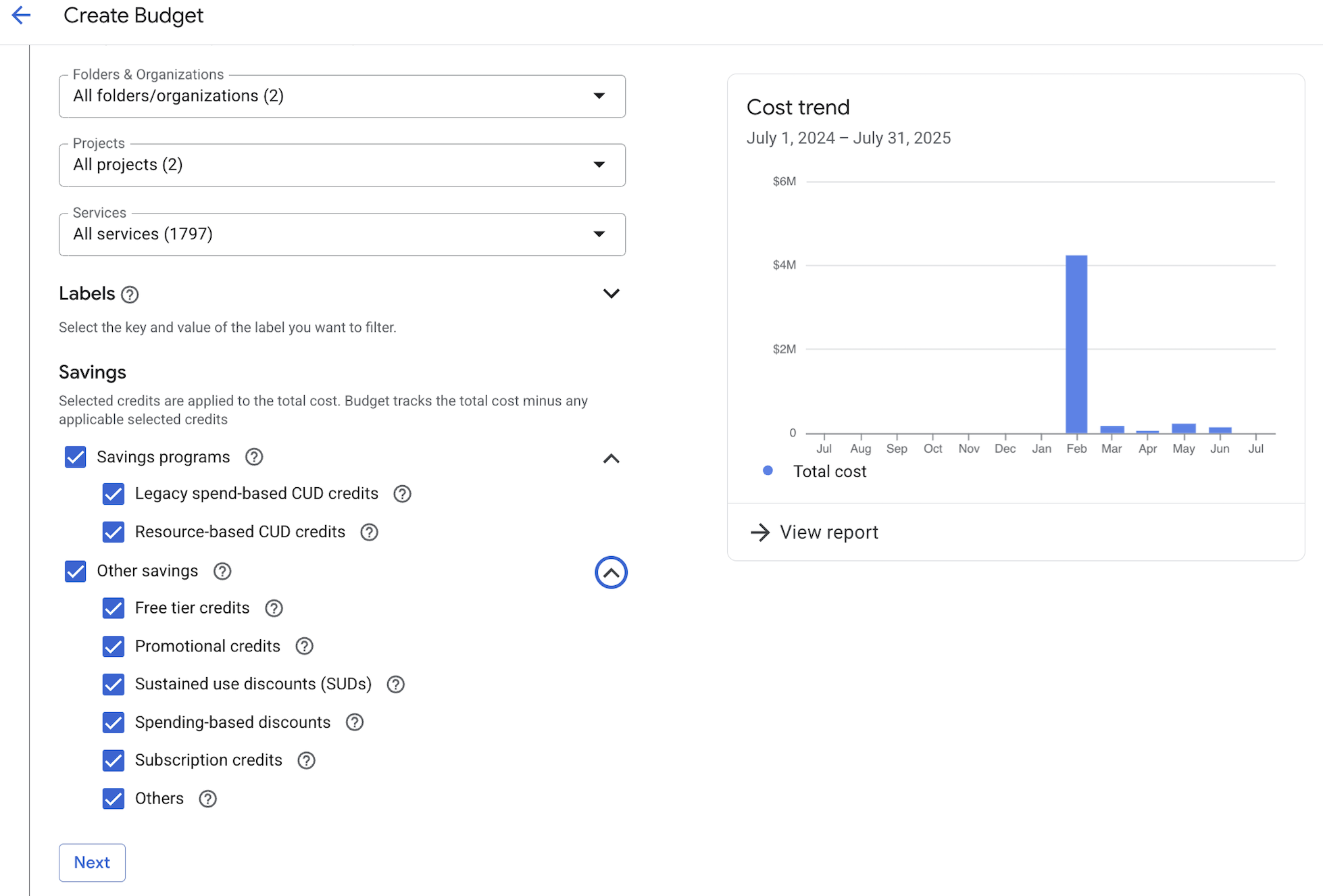This screenshot has width=1323, height=896.
Task: Open help for Legacy spend-based CUD credits
Action: (x=401, y=494)
